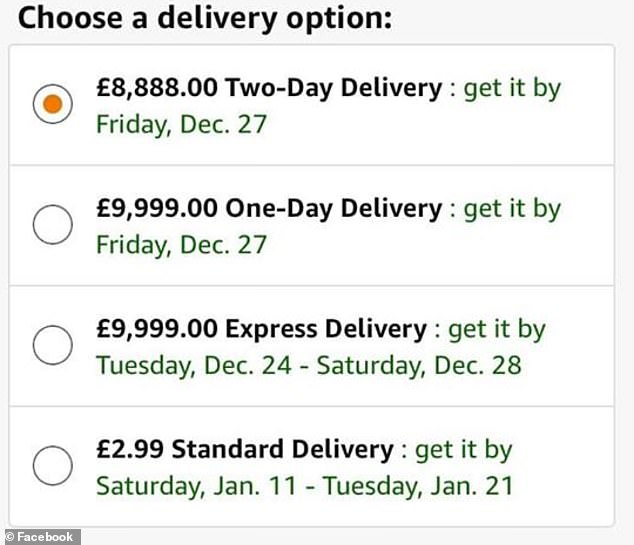Choose the £9,999.00 One-Day Delivery radio button
The width and height of the screenshot is (634, 545).
coord(53,225)
